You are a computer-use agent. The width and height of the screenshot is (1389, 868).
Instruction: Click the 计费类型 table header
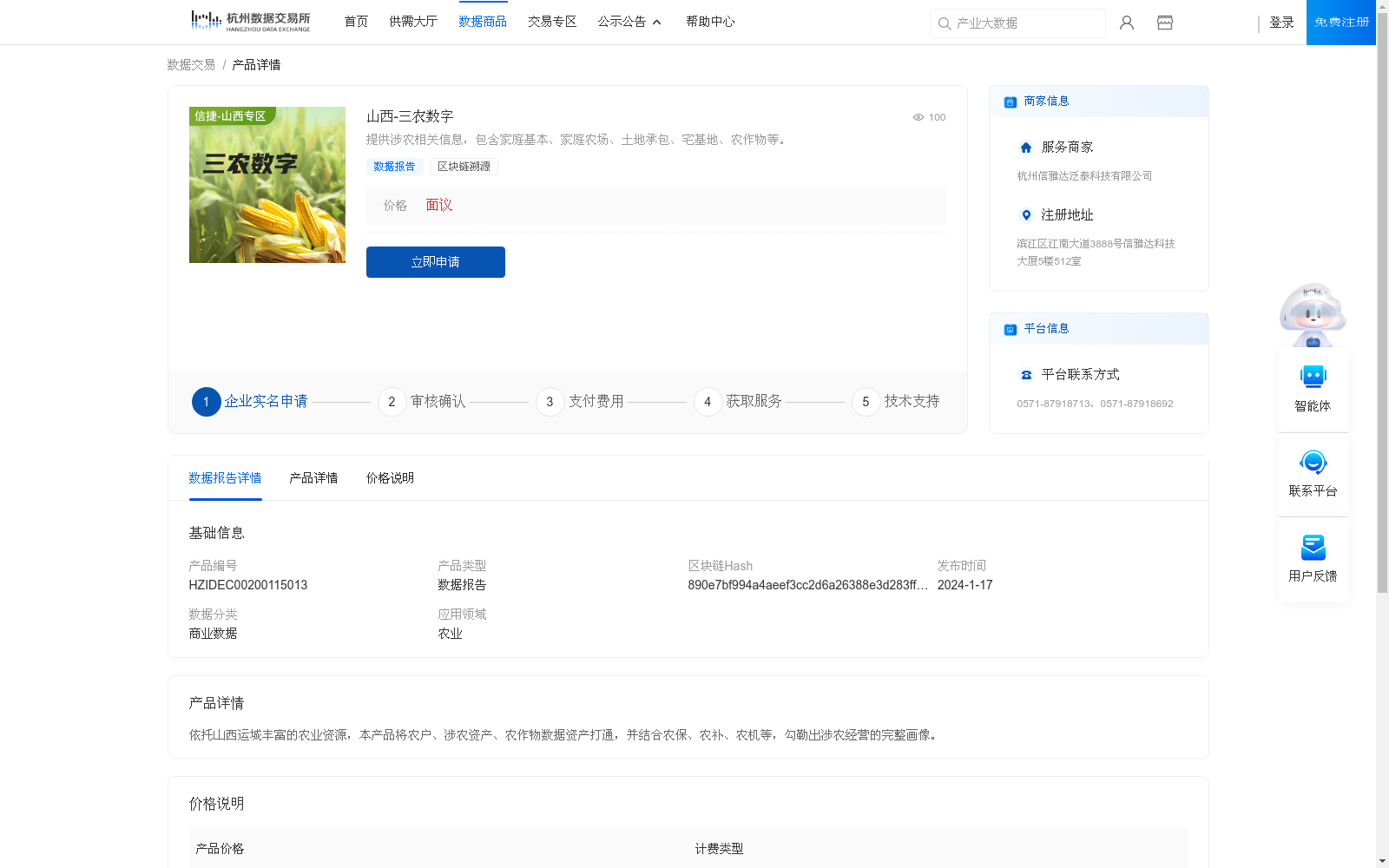(x=719, y=849)
